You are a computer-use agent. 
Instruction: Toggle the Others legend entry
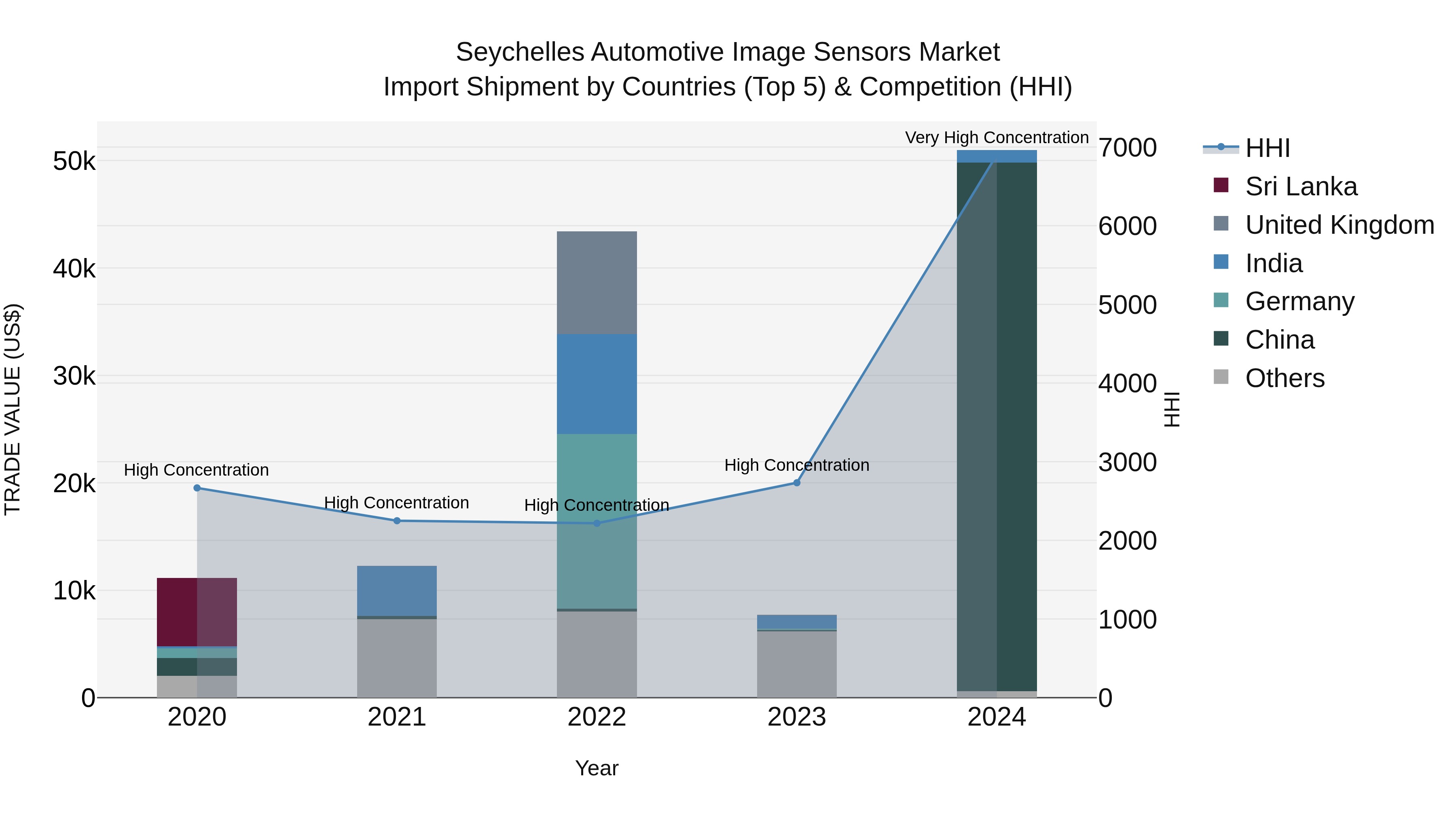[x=1269, y=378]
